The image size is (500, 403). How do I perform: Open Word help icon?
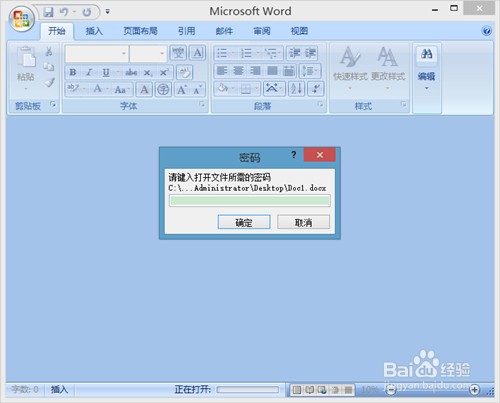point(486,31)
